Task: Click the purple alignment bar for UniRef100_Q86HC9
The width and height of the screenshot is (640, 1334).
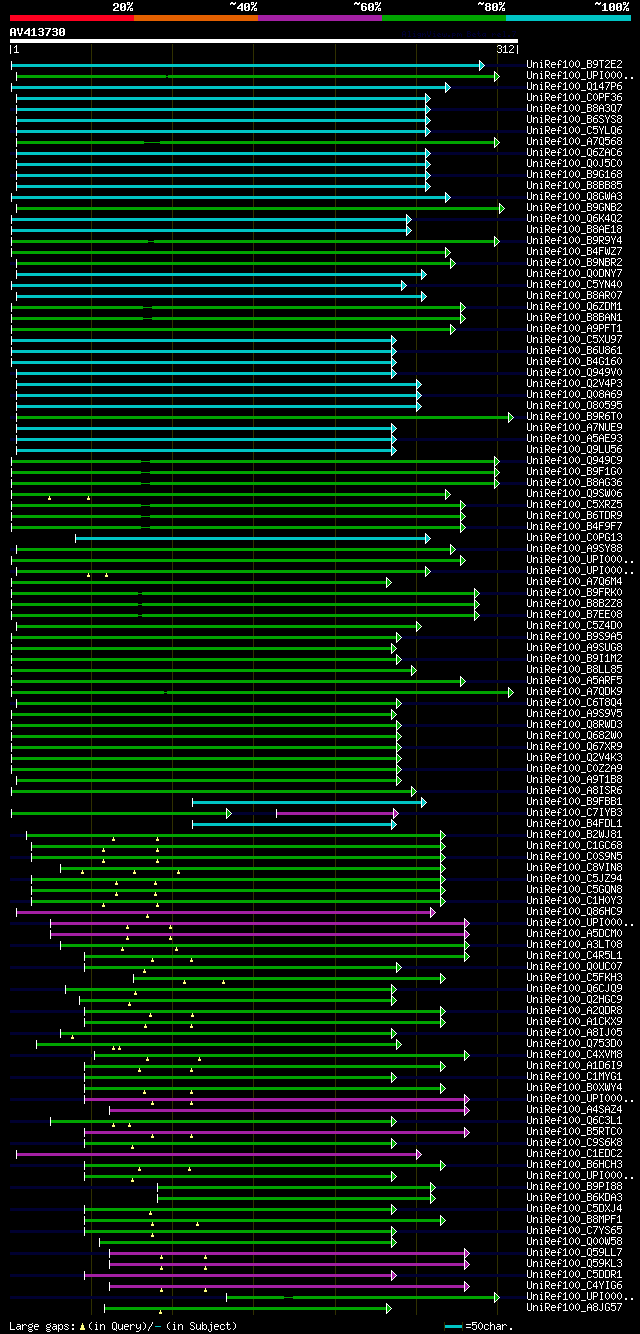Action: 226,912
